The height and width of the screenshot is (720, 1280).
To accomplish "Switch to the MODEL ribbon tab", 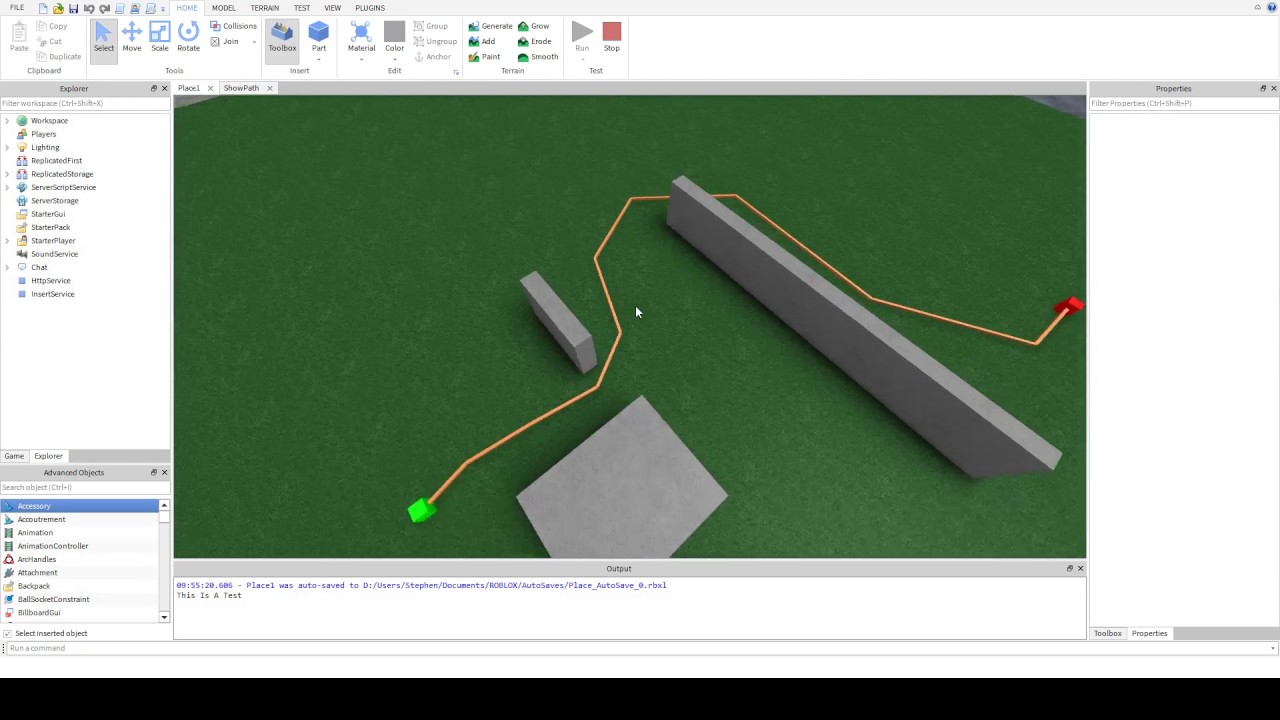I will tap(223, 7).
